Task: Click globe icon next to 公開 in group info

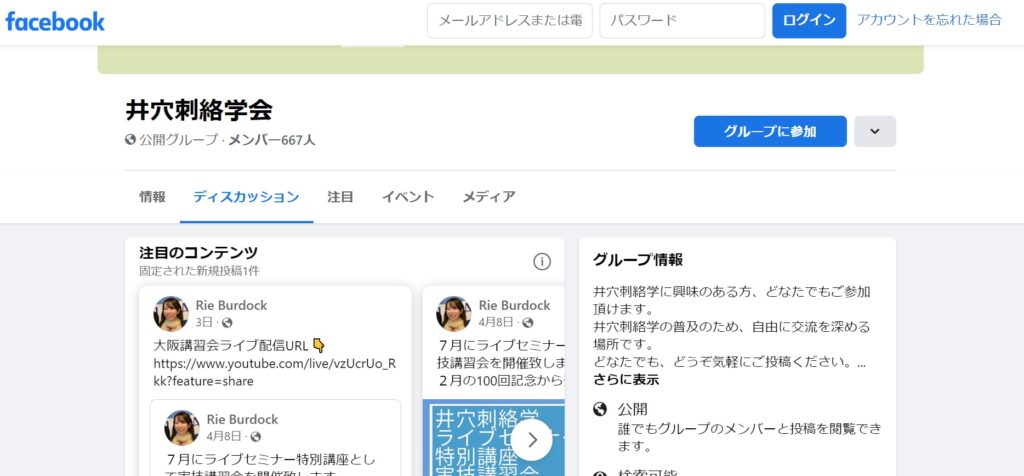Action: 600,409
